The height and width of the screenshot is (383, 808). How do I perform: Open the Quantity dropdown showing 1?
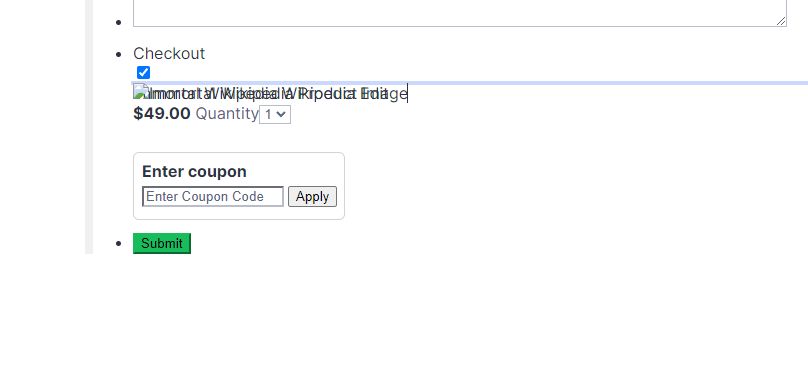[x=275, y=114]
